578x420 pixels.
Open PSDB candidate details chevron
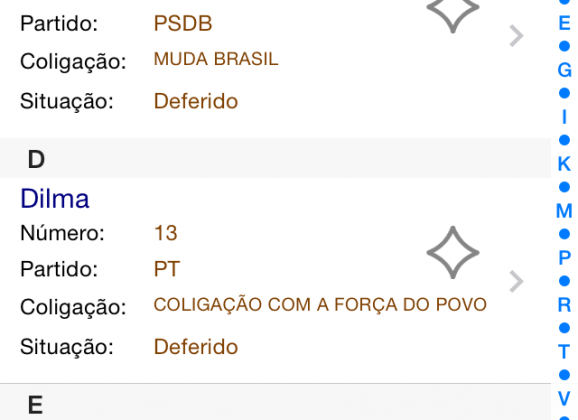pyautogui.click(x=516, y=36)
